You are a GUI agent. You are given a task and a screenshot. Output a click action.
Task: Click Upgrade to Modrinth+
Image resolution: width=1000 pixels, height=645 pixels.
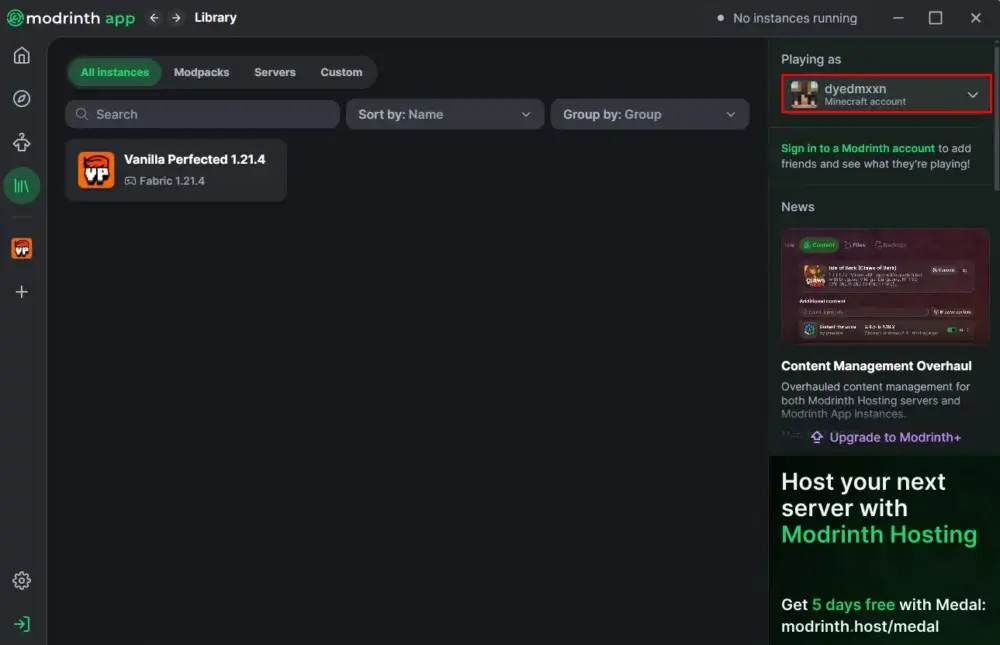[x=886, y=437]
